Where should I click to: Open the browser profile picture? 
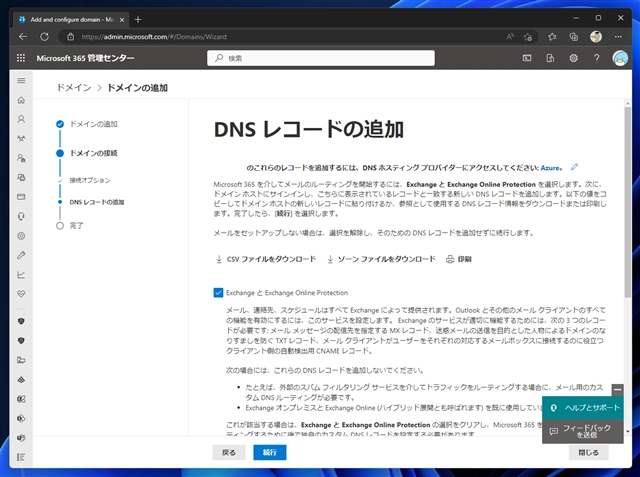(x=596, y=37)
